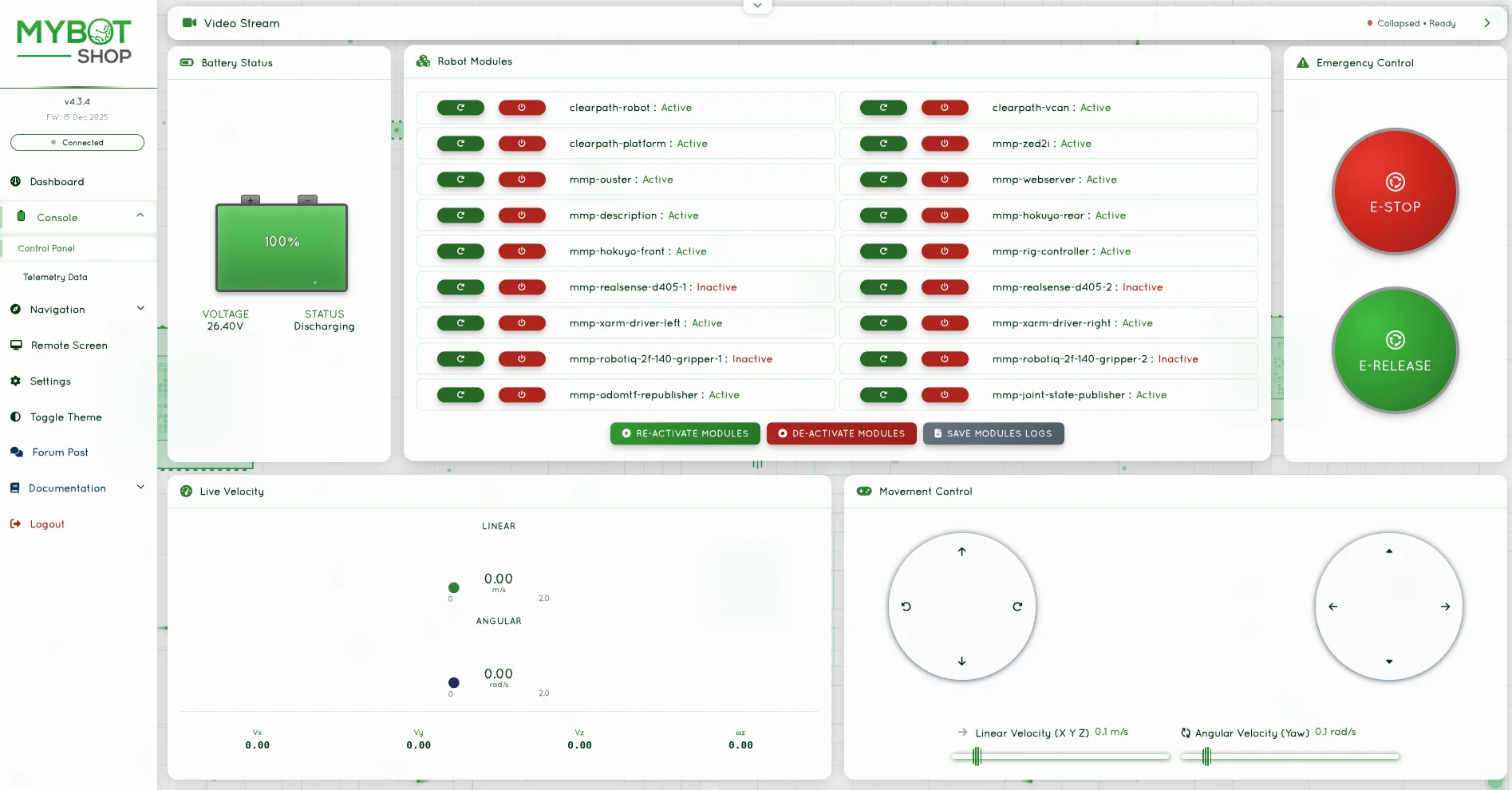This screenshot has height=790, width=1512.
Task: Restart the clearpath-robot module
Action: [460, 108]
